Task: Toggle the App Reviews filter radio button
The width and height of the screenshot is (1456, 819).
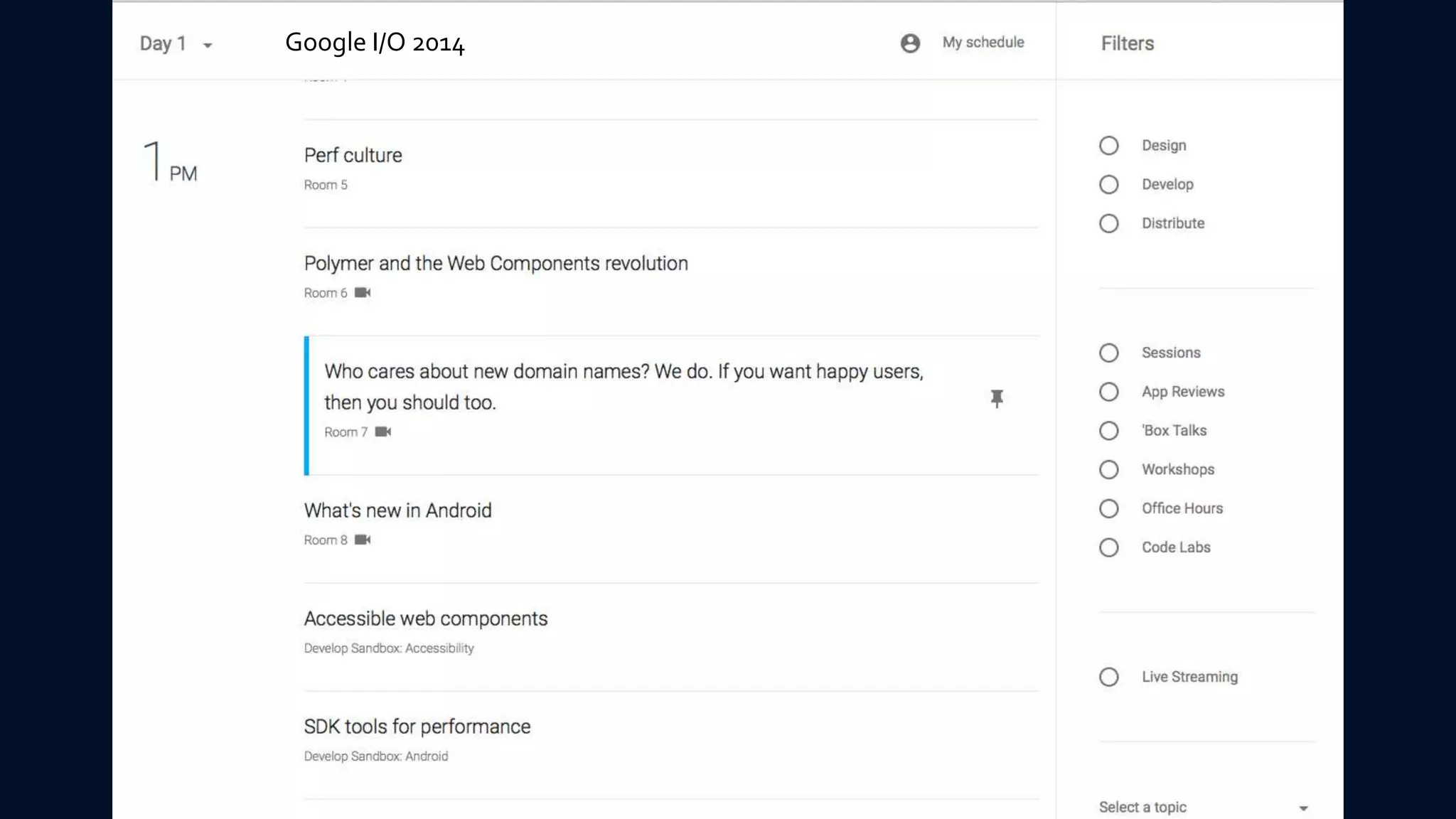Action: click(x=1108, y=392)
